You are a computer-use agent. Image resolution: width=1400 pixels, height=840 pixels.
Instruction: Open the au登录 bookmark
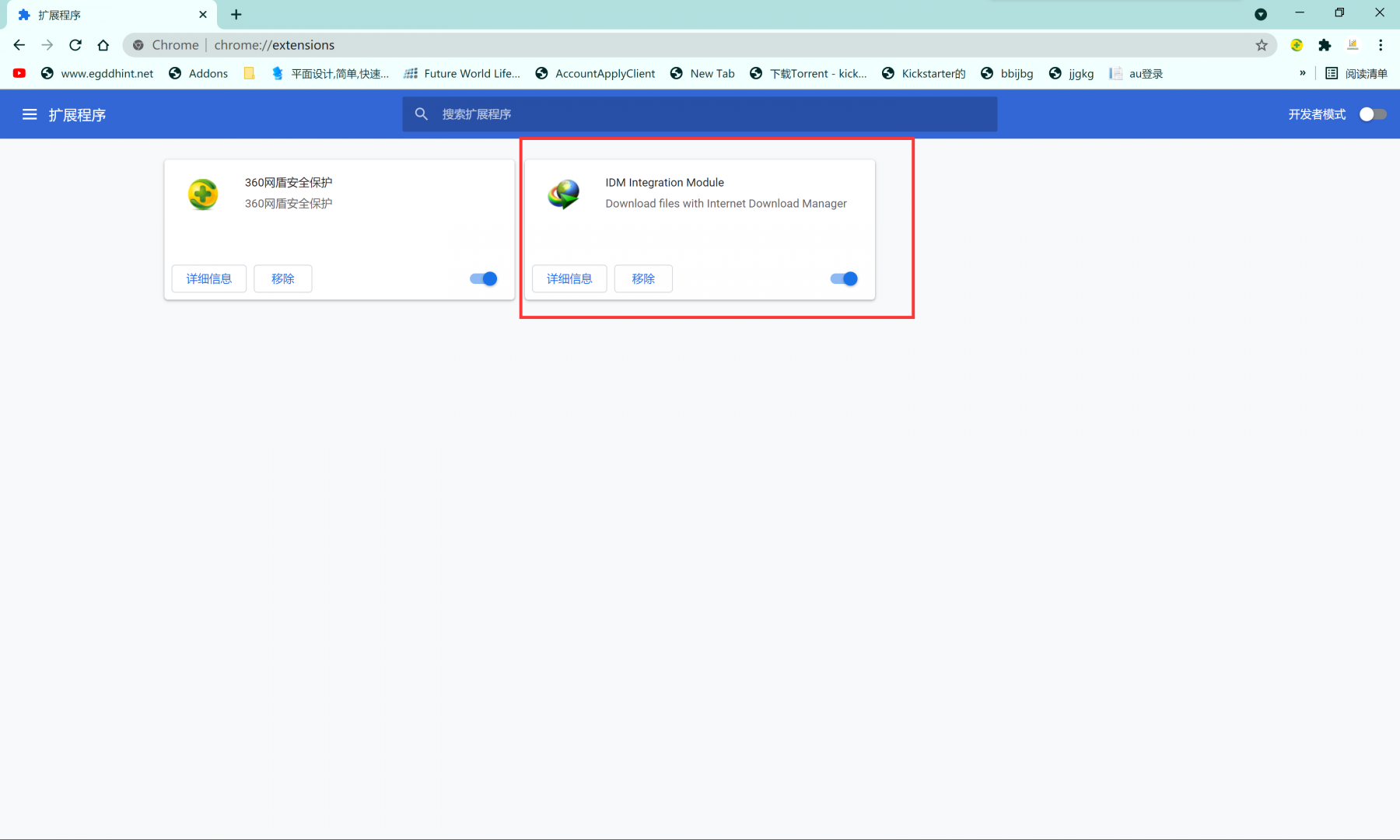coord(1136,73)
